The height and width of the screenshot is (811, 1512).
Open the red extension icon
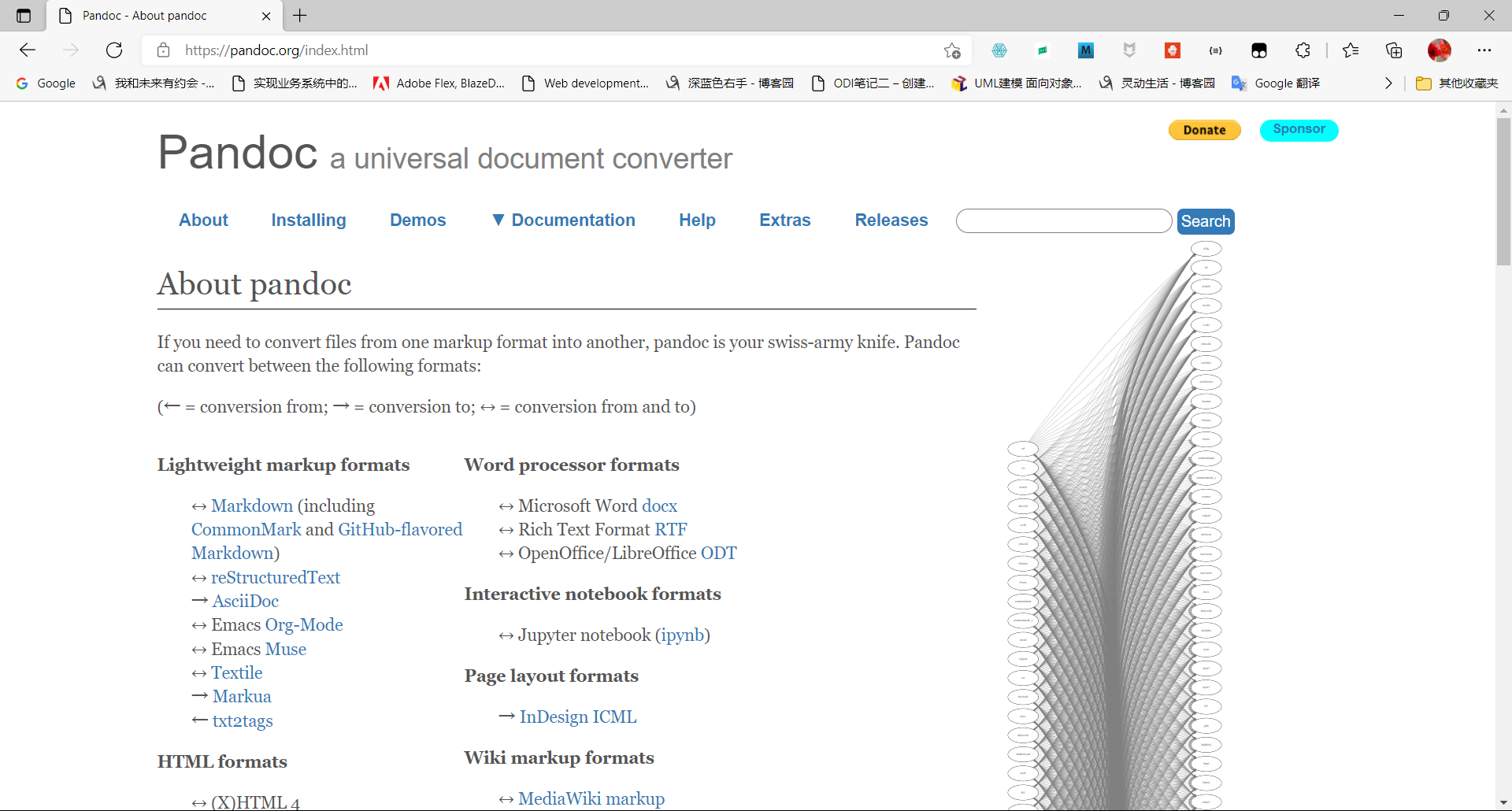[x=1173, y=50]
